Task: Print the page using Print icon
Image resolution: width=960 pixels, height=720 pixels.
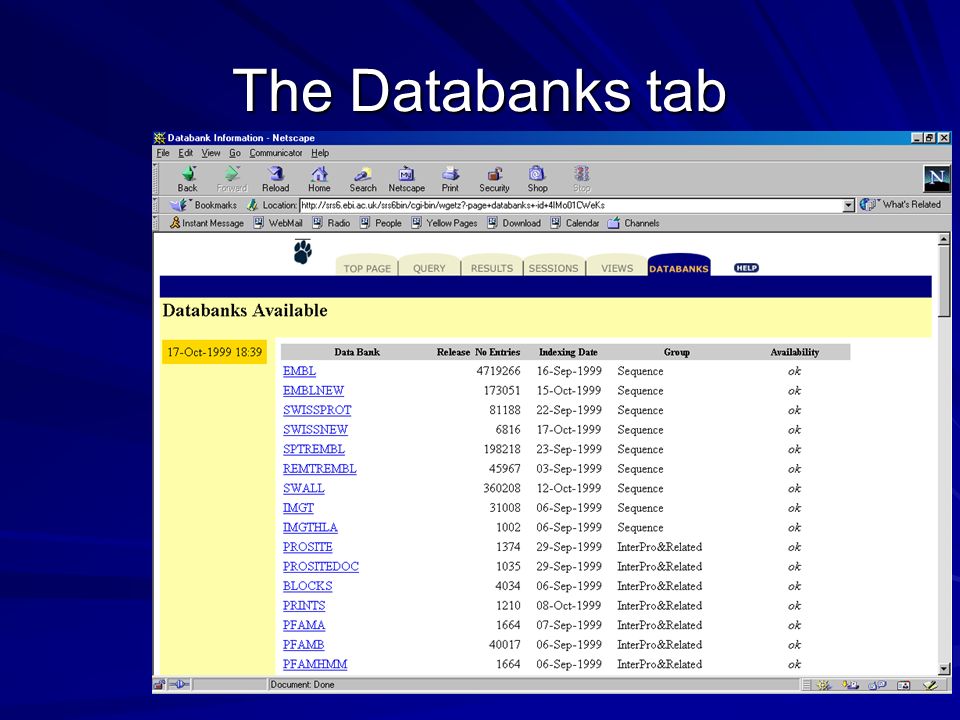Action: tap(450, 179)
